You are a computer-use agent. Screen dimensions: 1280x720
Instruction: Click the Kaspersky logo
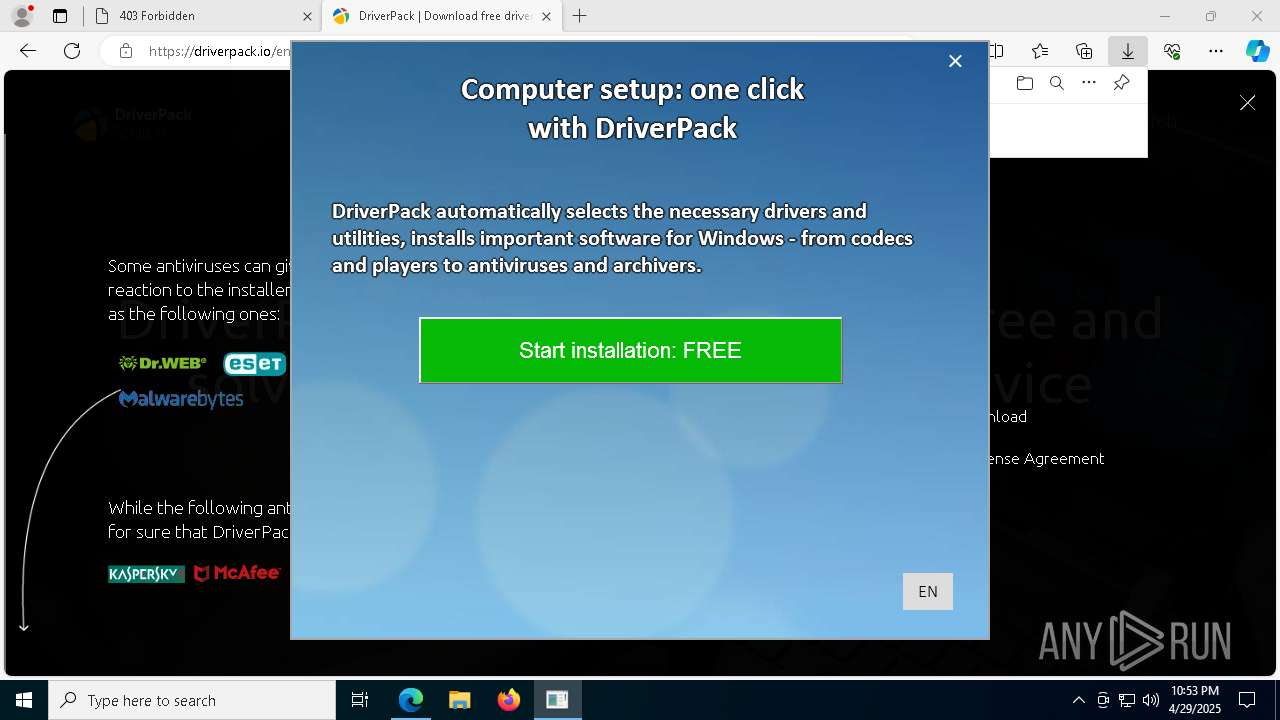(x=146, y=574)
